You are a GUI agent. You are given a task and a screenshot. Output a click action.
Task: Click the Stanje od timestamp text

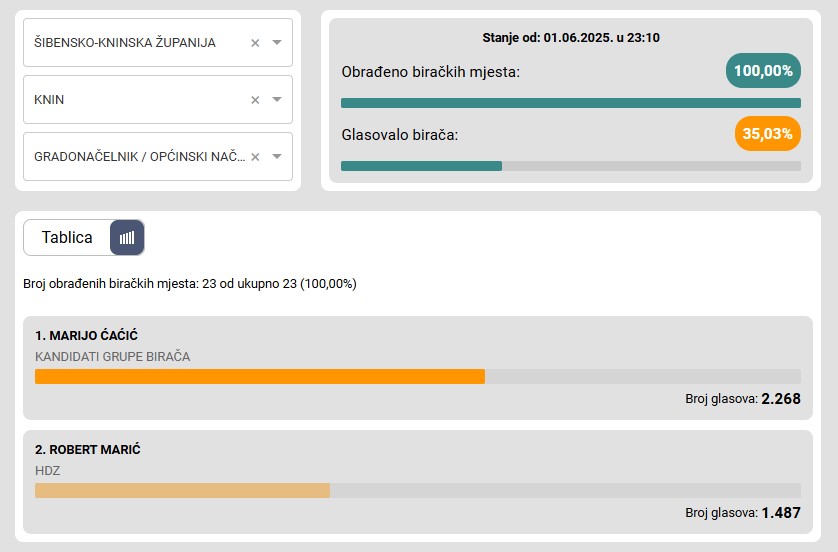tap(571, 38)
